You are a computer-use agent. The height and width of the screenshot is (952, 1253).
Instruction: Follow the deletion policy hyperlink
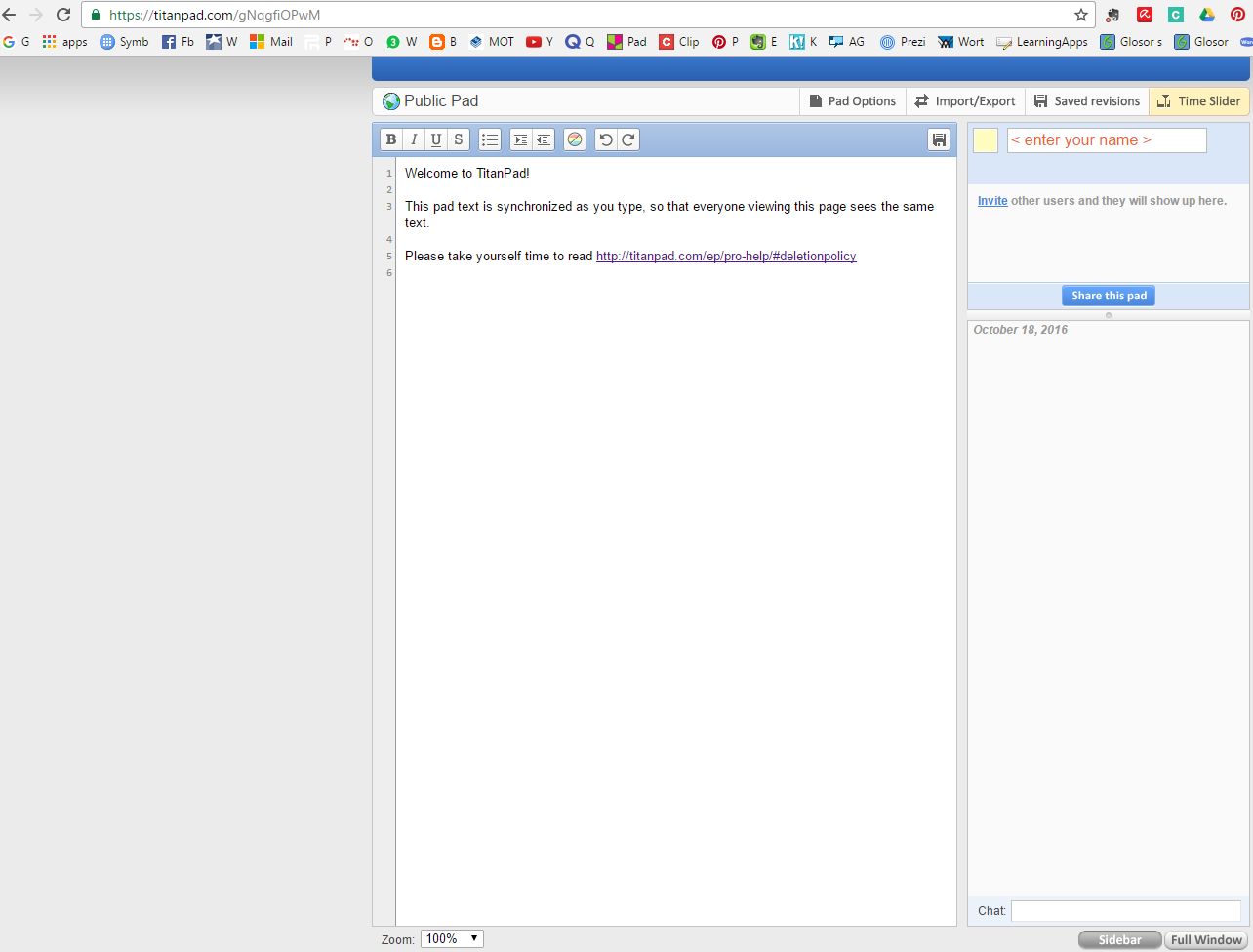[726, 257]
